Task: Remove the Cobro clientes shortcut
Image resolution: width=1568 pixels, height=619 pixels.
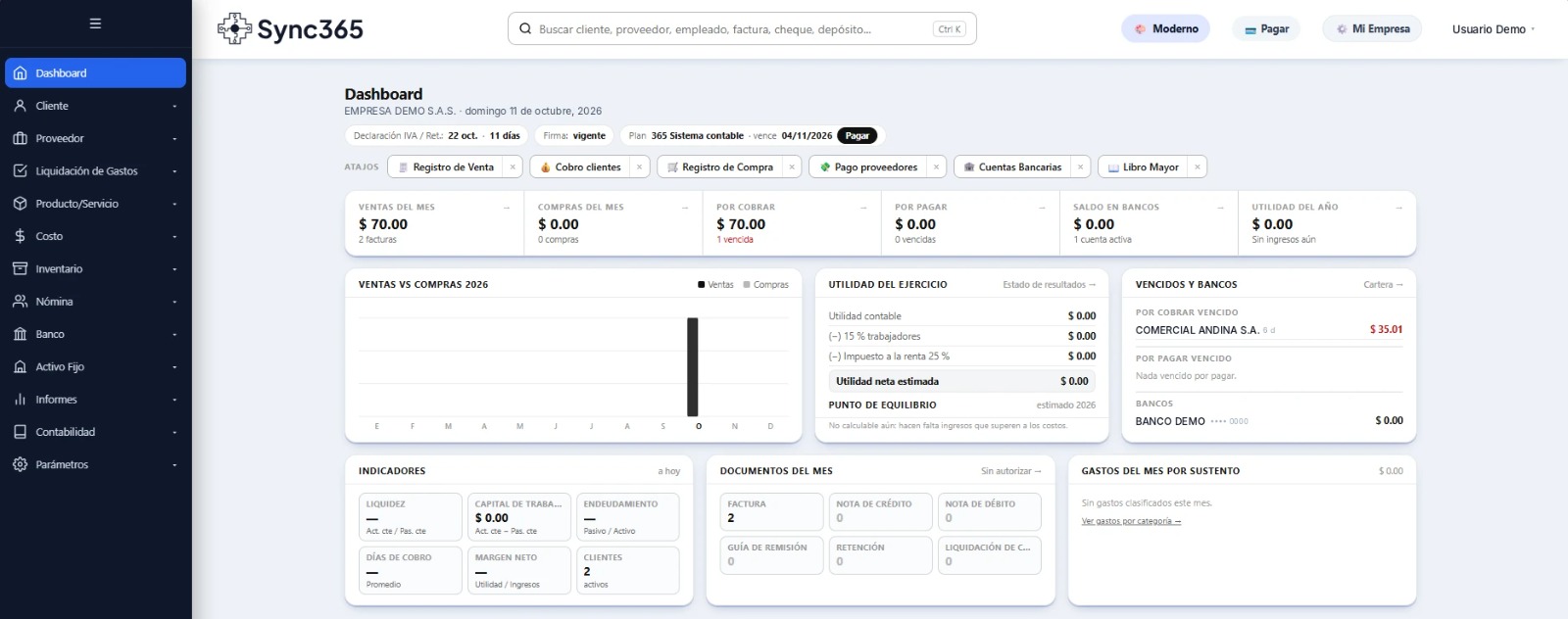Action: [x=639, y=167]
